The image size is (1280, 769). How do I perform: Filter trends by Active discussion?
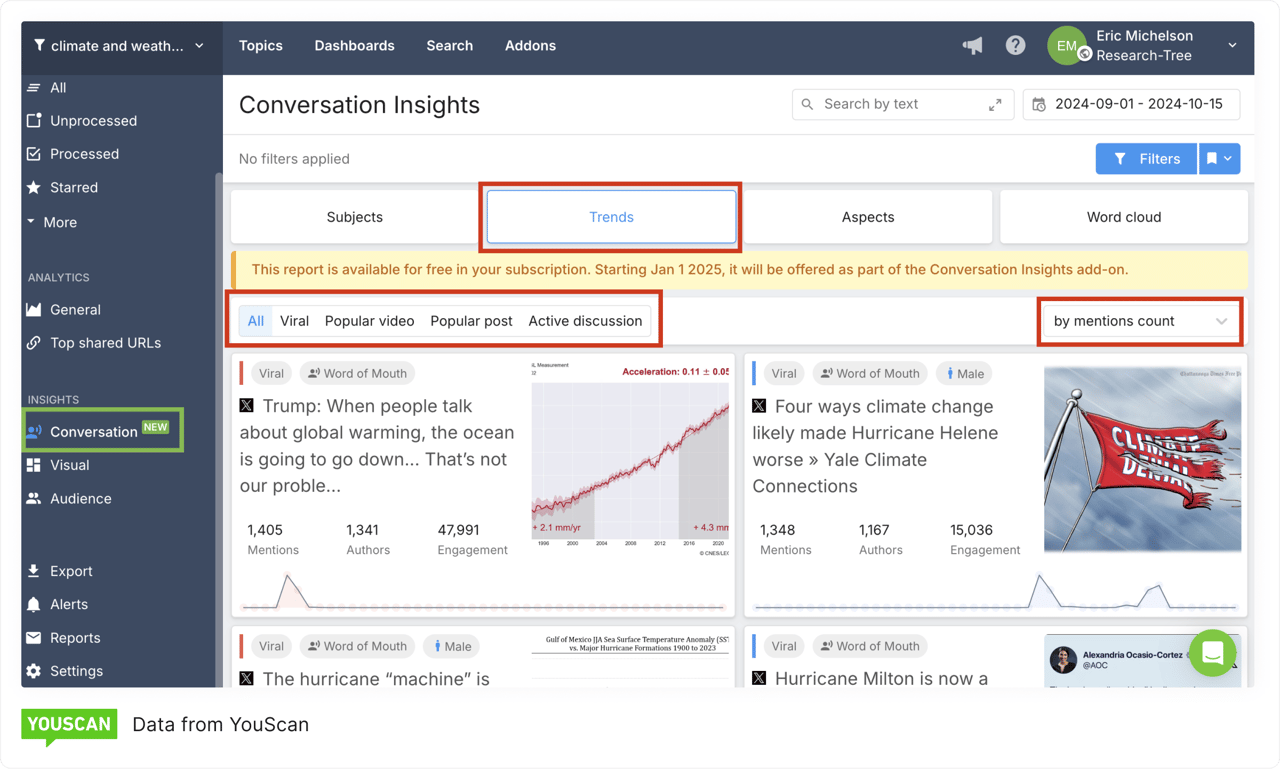click(x=584, y=321)
